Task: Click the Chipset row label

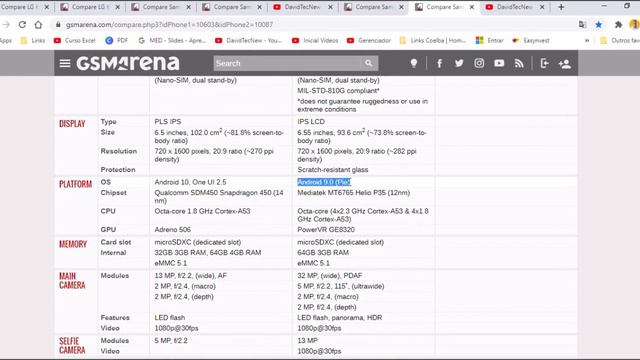Action: click(x=113, y=193)
